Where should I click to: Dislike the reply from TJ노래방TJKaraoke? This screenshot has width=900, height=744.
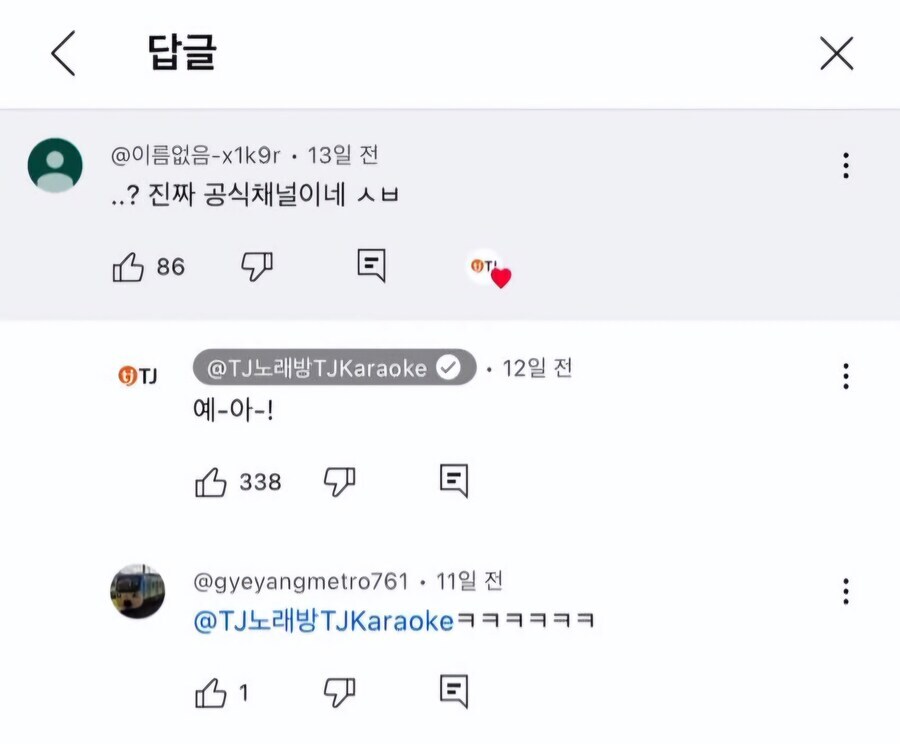click(341, 479)
